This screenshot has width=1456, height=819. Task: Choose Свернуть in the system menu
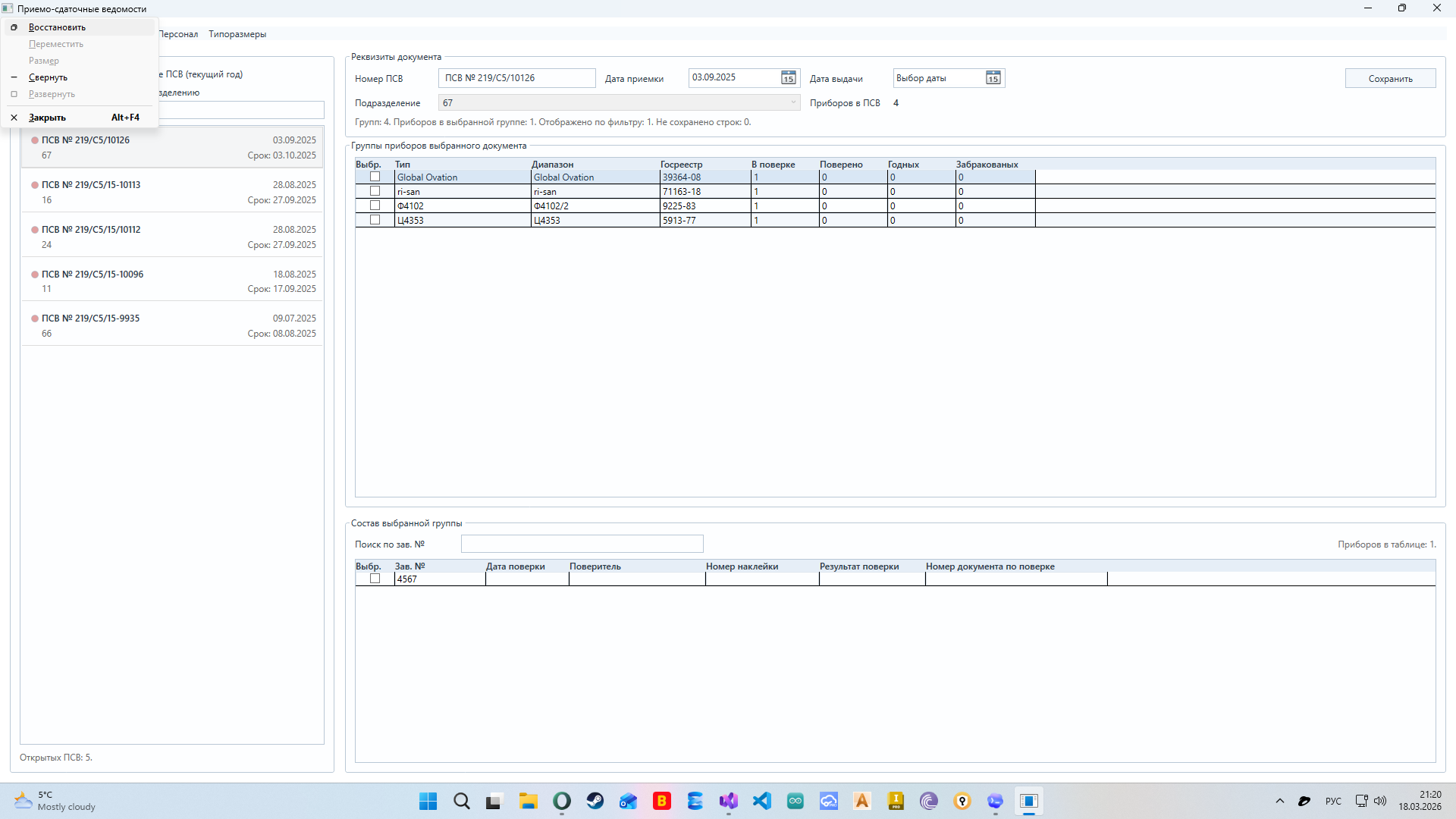(48, 77)
